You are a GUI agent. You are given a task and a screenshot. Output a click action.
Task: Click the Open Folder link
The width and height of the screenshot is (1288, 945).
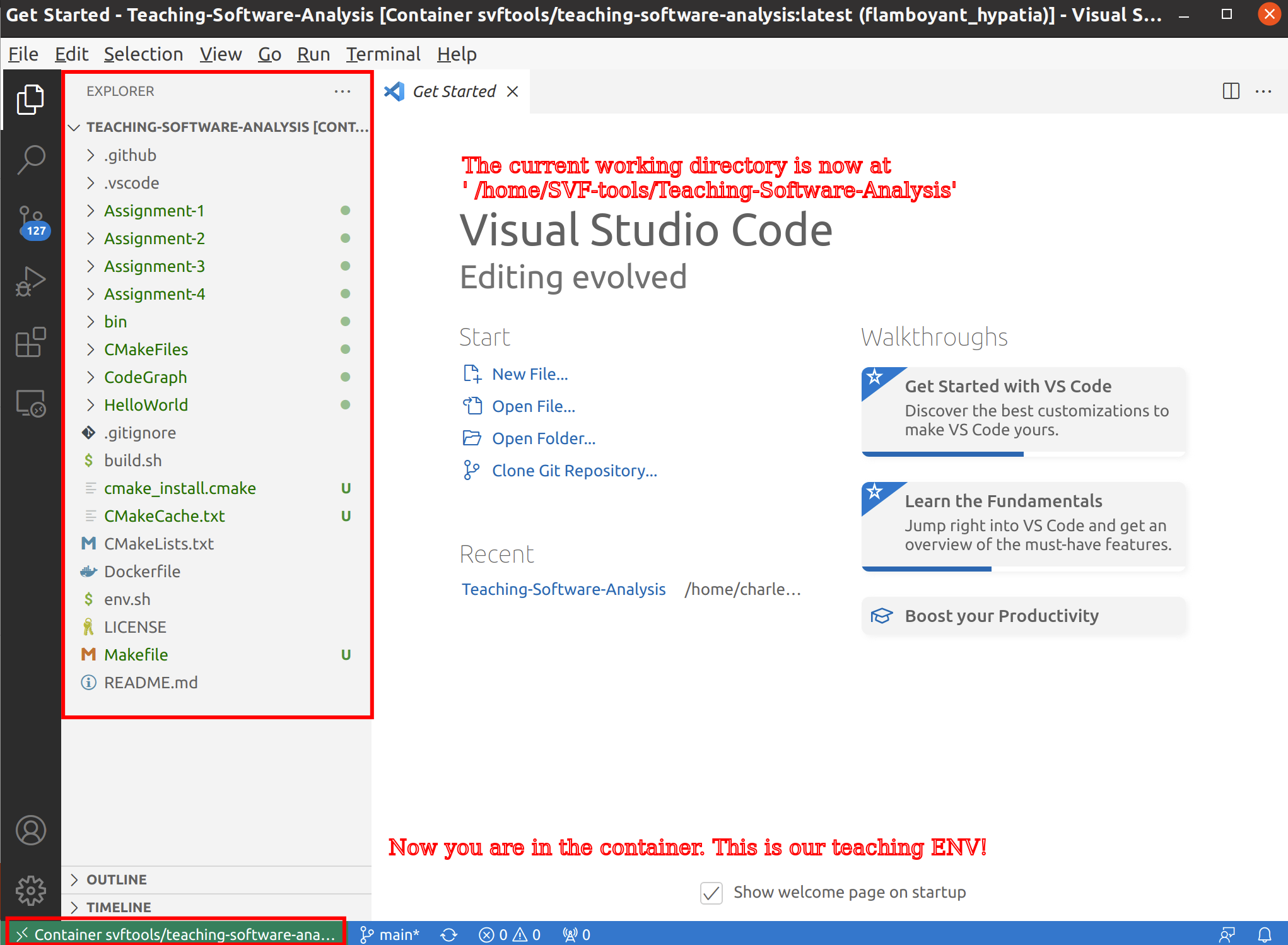point(543,438)
